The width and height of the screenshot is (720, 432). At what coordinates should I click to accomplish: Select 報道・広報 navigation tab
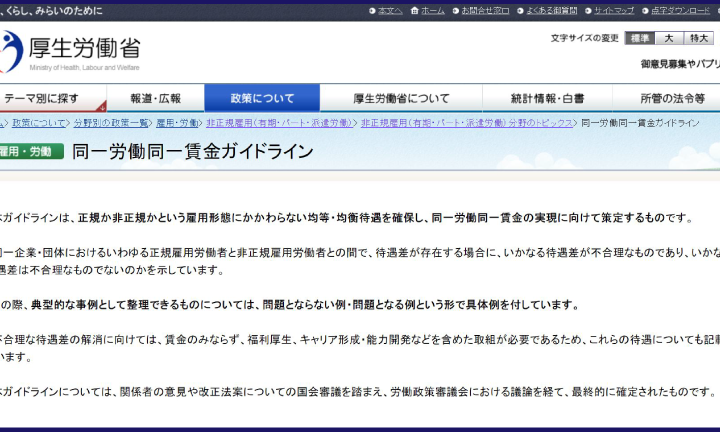(156, 98)
